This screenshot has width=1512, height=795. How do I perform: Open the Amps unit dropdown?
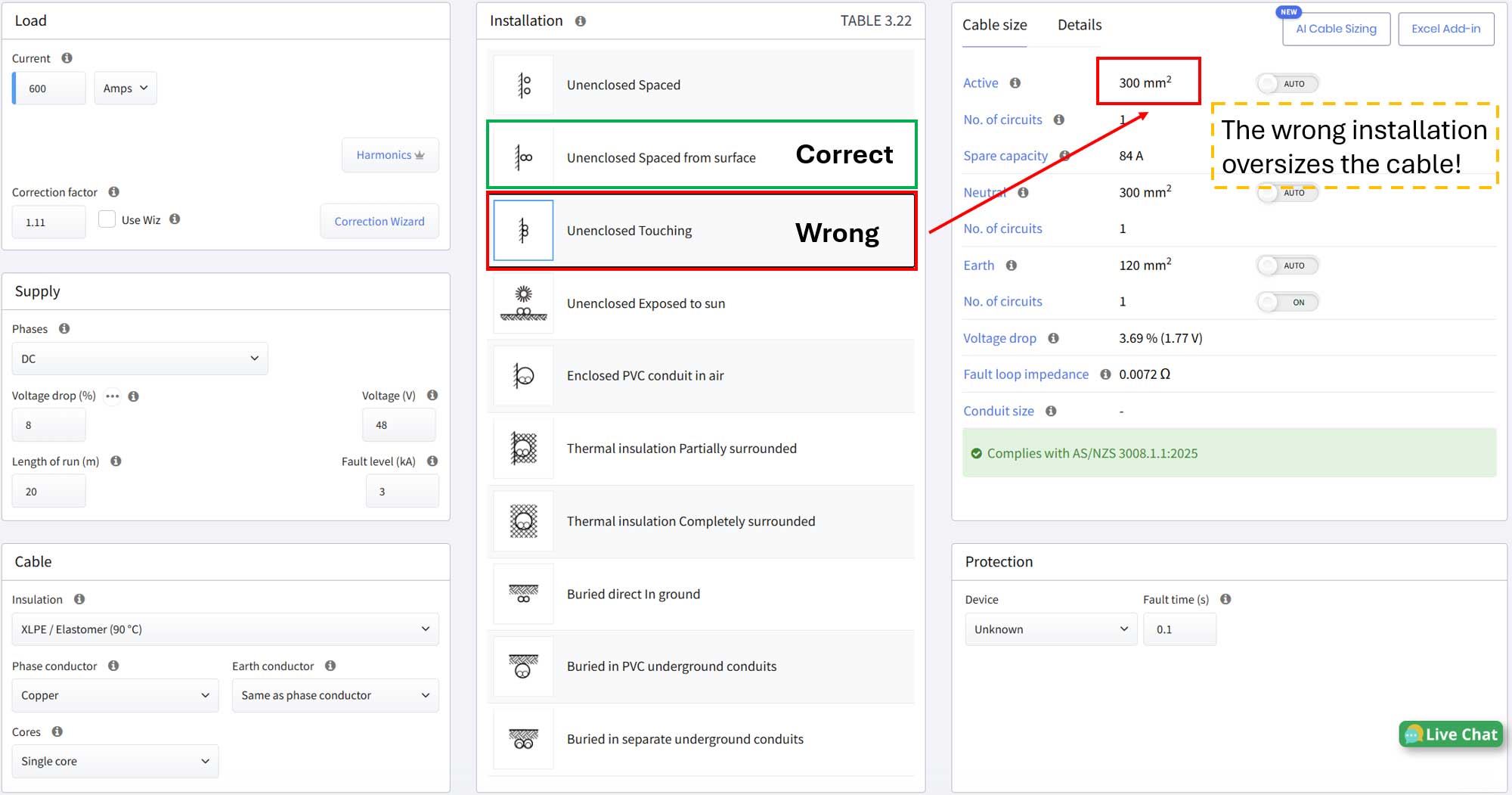[x=125, y=89]
